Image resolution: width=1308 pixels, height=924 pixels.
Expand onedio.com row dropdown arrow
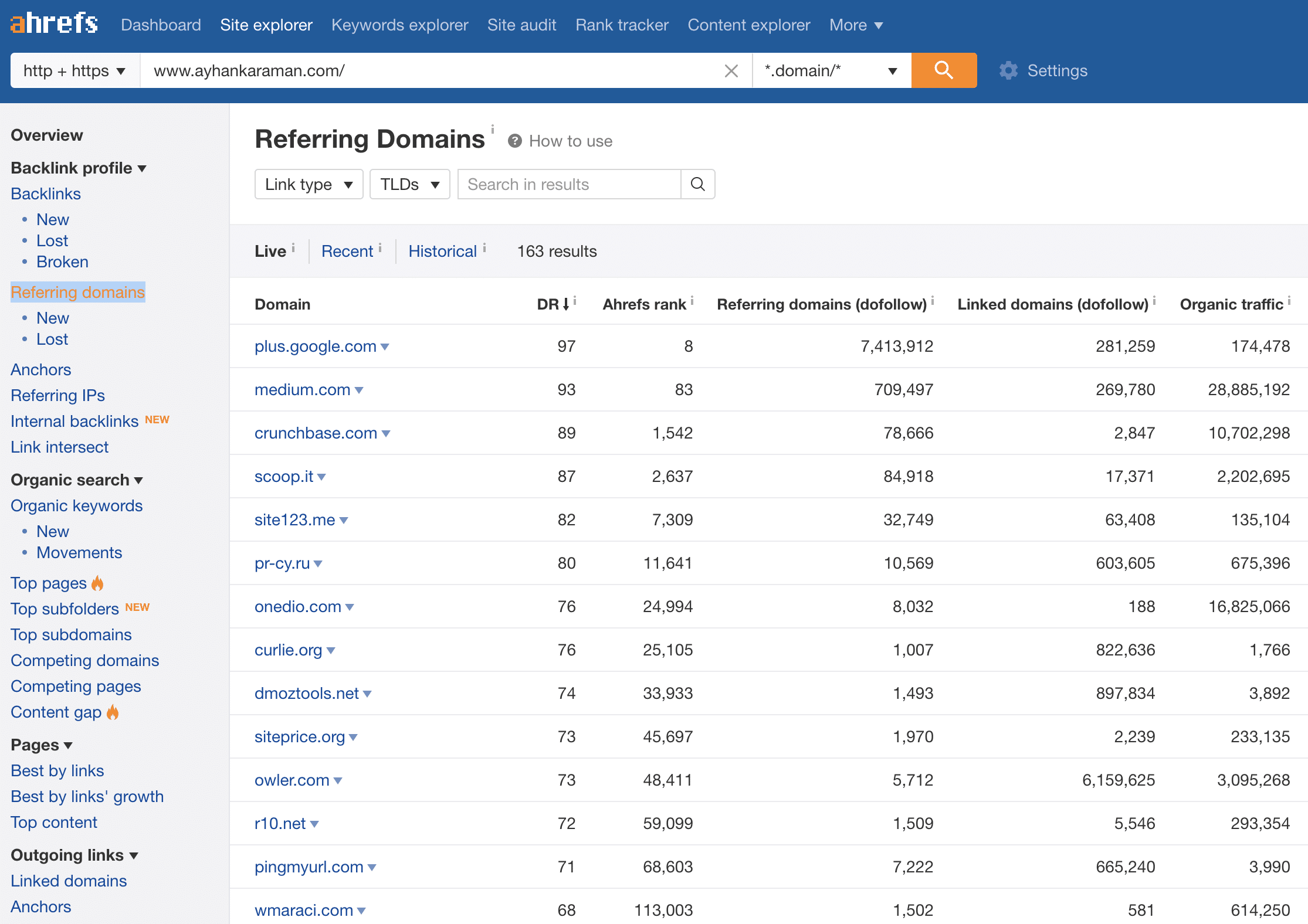(x=350, y=607)
